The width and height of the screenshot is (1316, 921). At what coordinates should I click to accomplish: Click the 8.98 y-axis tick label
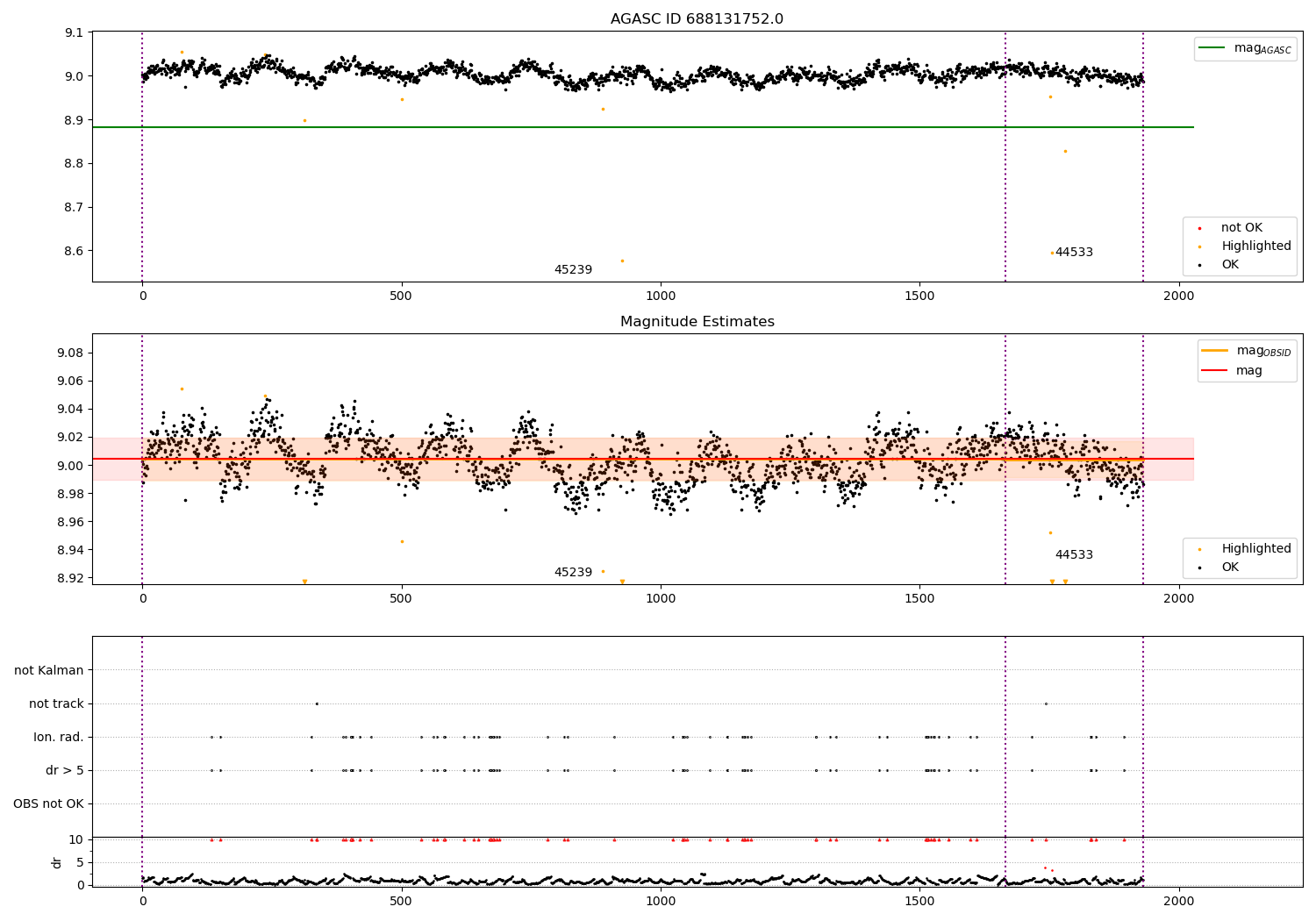(71, 494)
